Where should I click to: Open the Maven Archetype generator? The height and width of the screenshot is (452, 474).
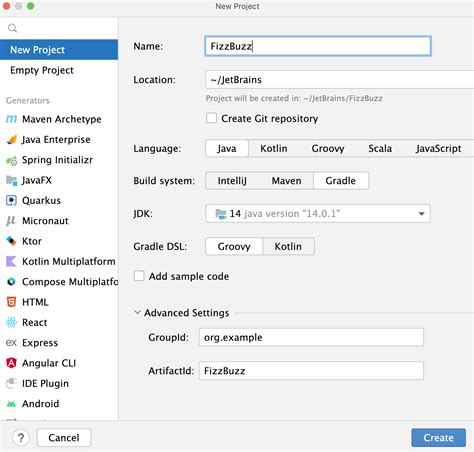point(59,119)
